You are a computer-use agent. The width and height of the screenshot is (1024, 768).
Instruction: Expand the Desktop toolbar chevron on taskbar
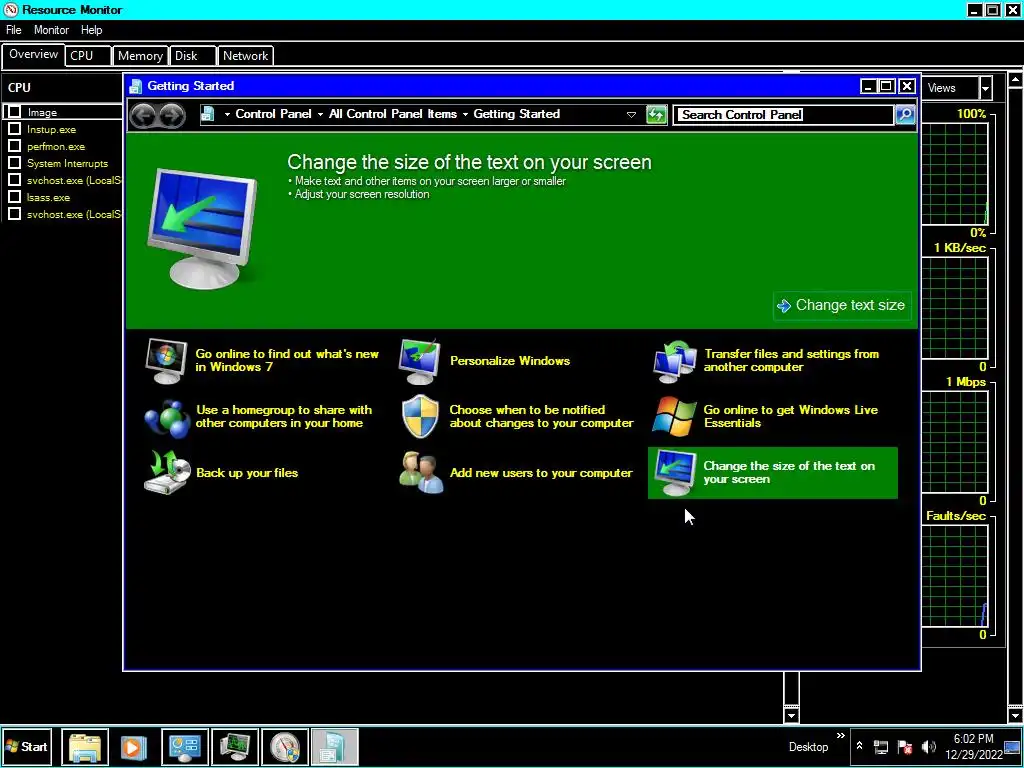point(840,736)
